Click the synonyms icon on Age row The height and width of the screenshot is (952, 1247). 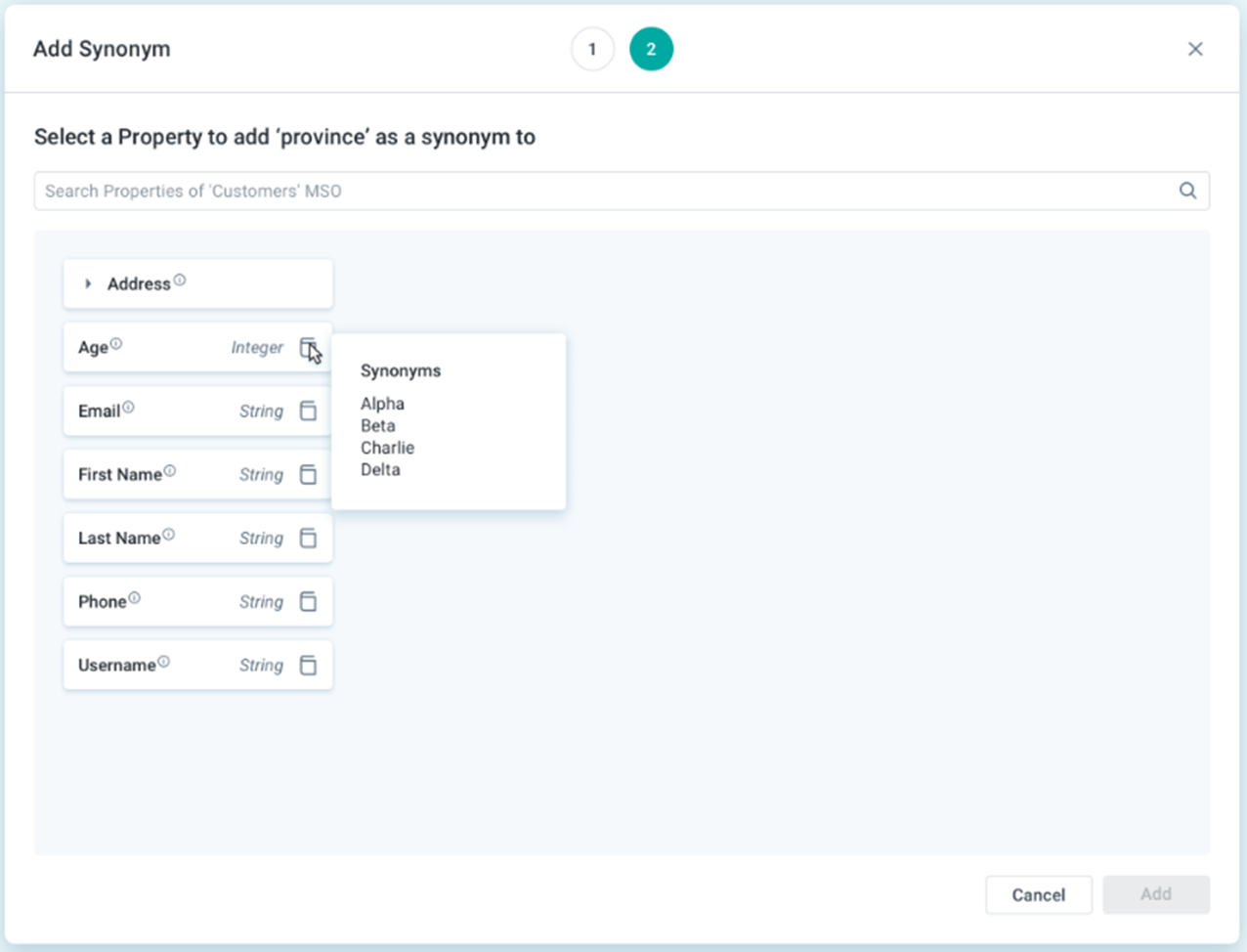(x=307, y=348)
